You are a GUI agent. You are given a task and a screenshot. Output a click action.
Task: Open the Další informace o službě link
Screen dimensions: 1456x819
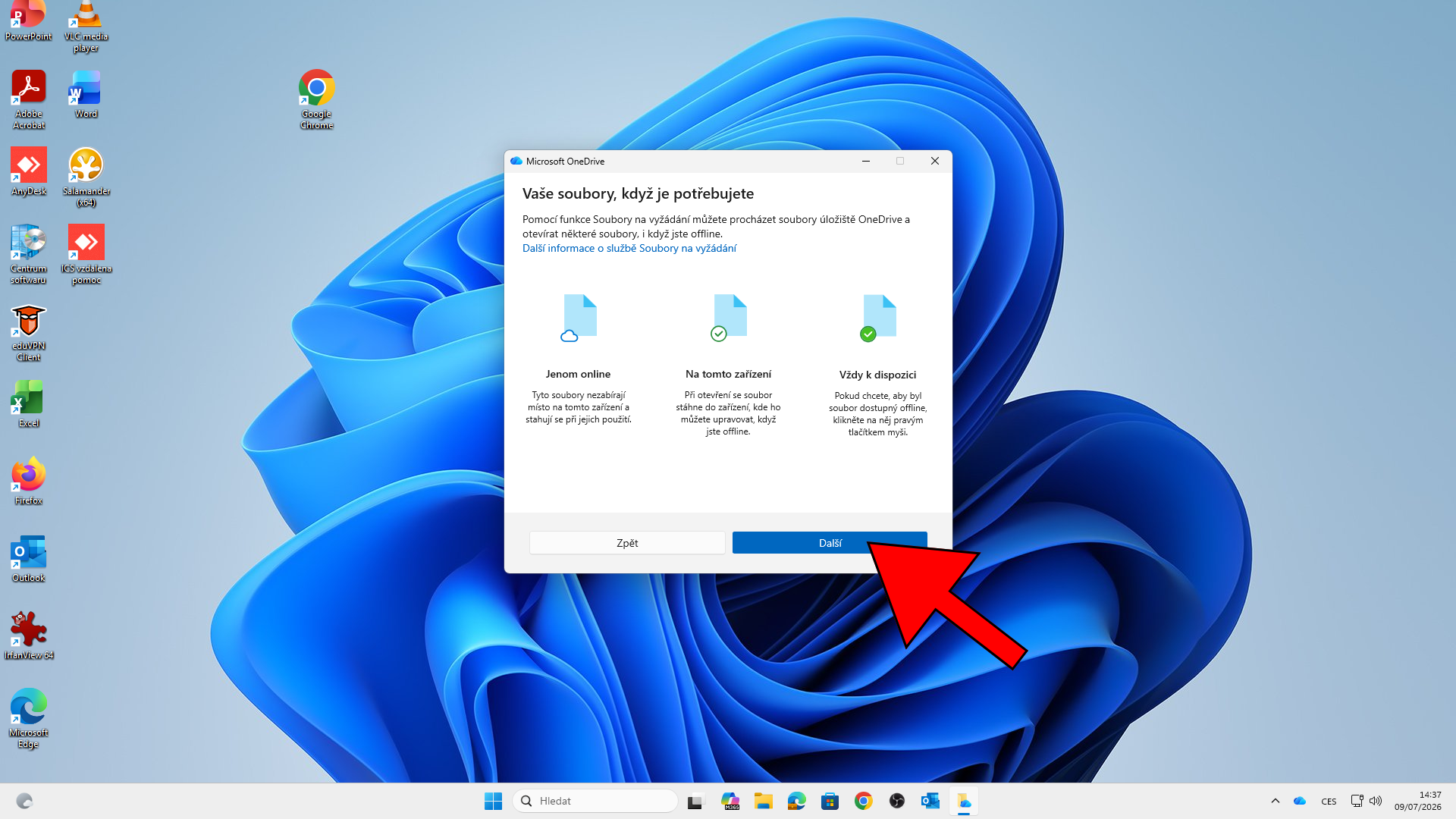(629, 248)
